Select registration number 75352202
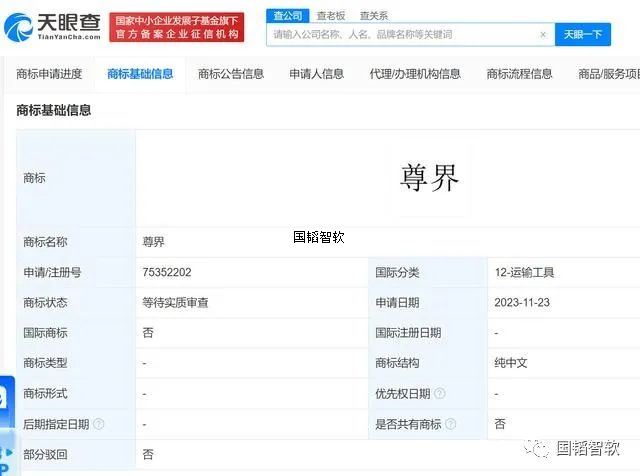Viewport: 640px width, 476px height. [167, 272]
